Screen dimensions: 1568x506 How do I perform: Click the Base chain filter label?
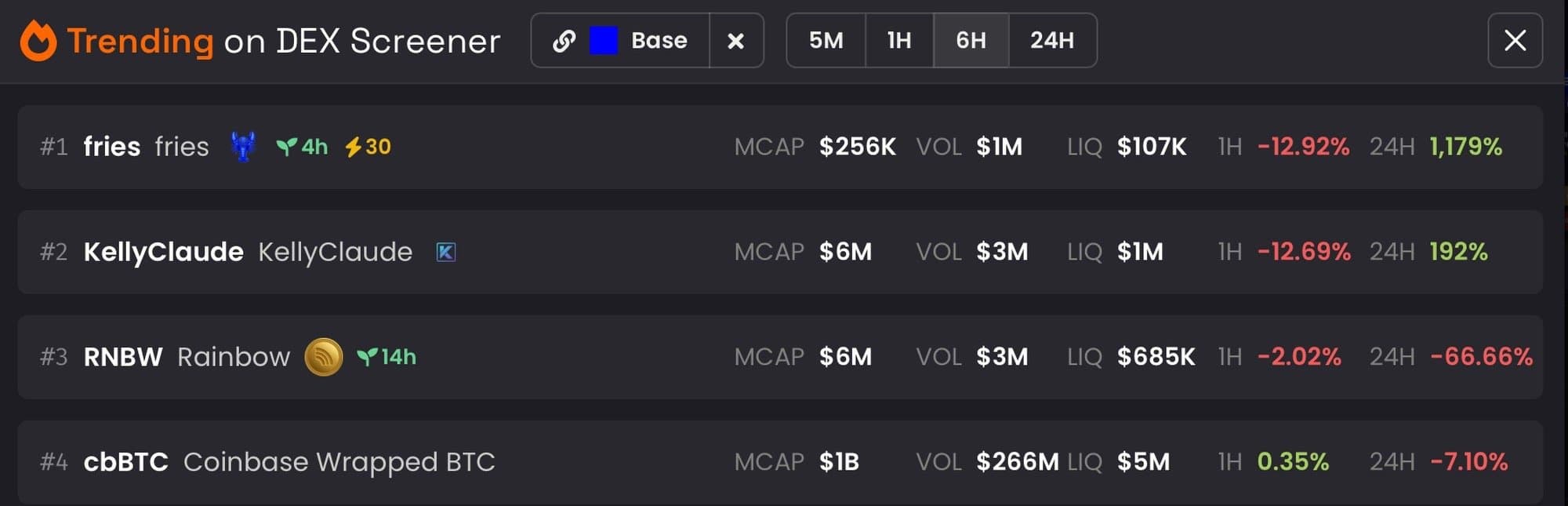point(659,41)
